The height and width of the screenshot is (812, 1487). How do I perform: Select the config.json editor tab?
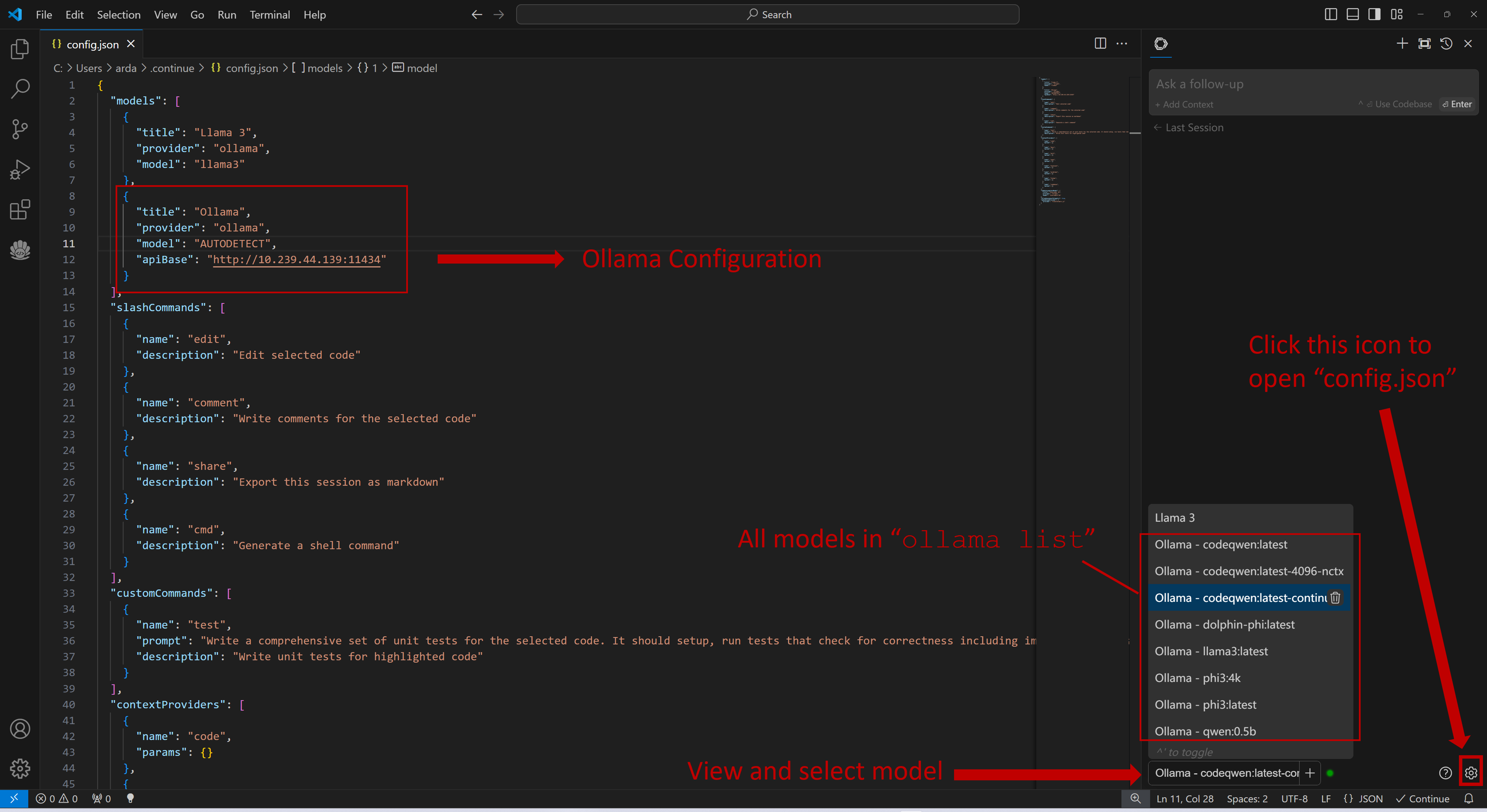[92, 45]
